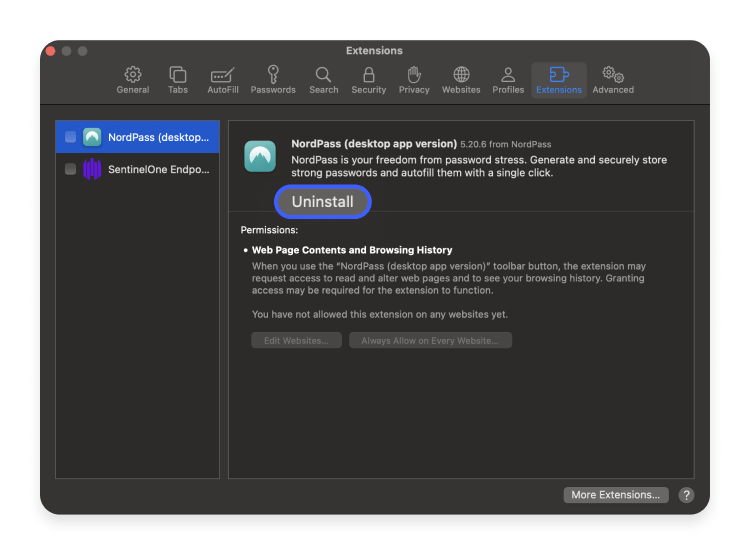Viewport: 750px width, 555px height.
Task: Click the red close window button
Action: click(x=50, y=51)
